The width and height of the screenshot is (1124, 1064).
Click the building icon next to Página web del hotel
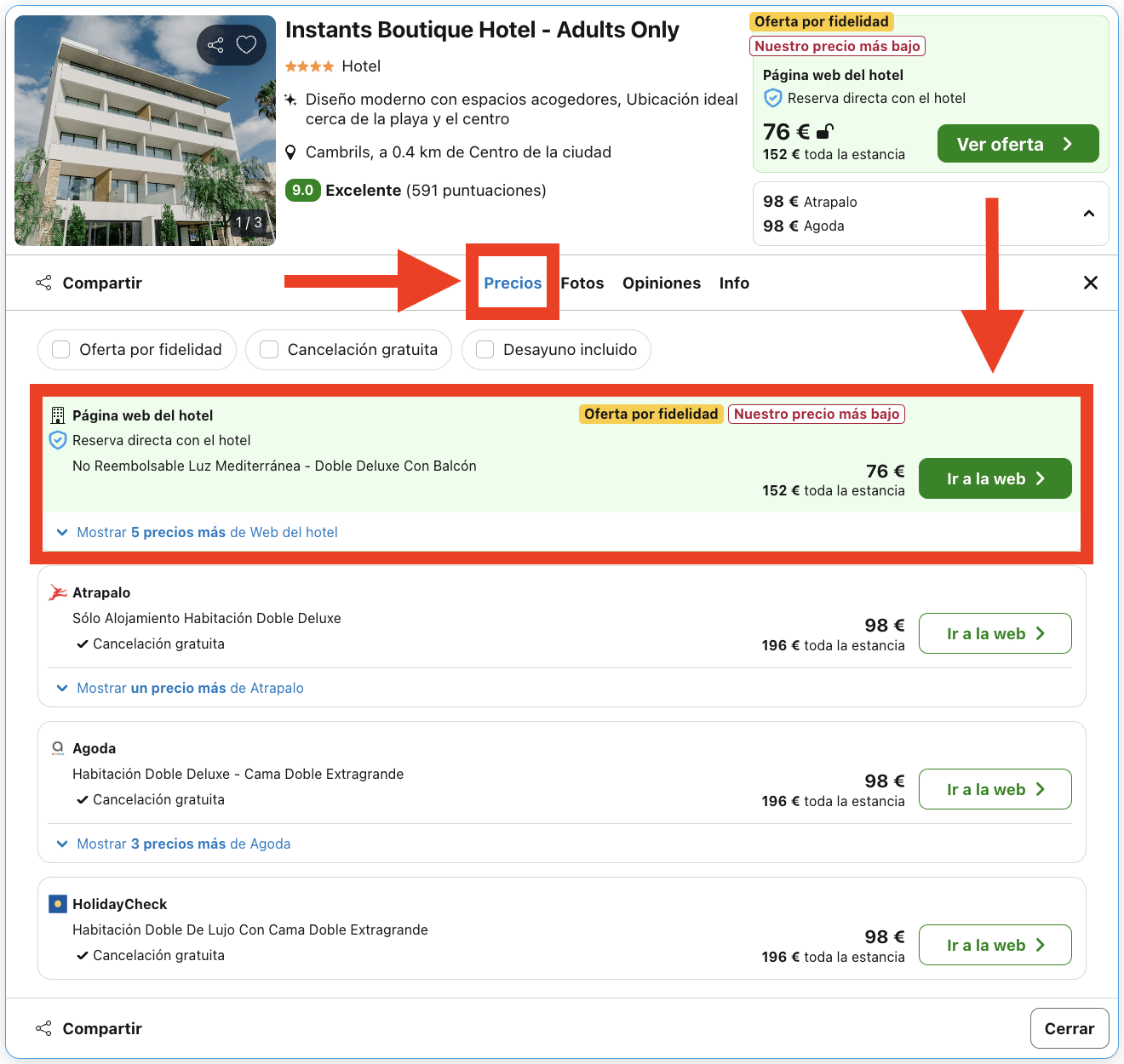click(57, 415)
